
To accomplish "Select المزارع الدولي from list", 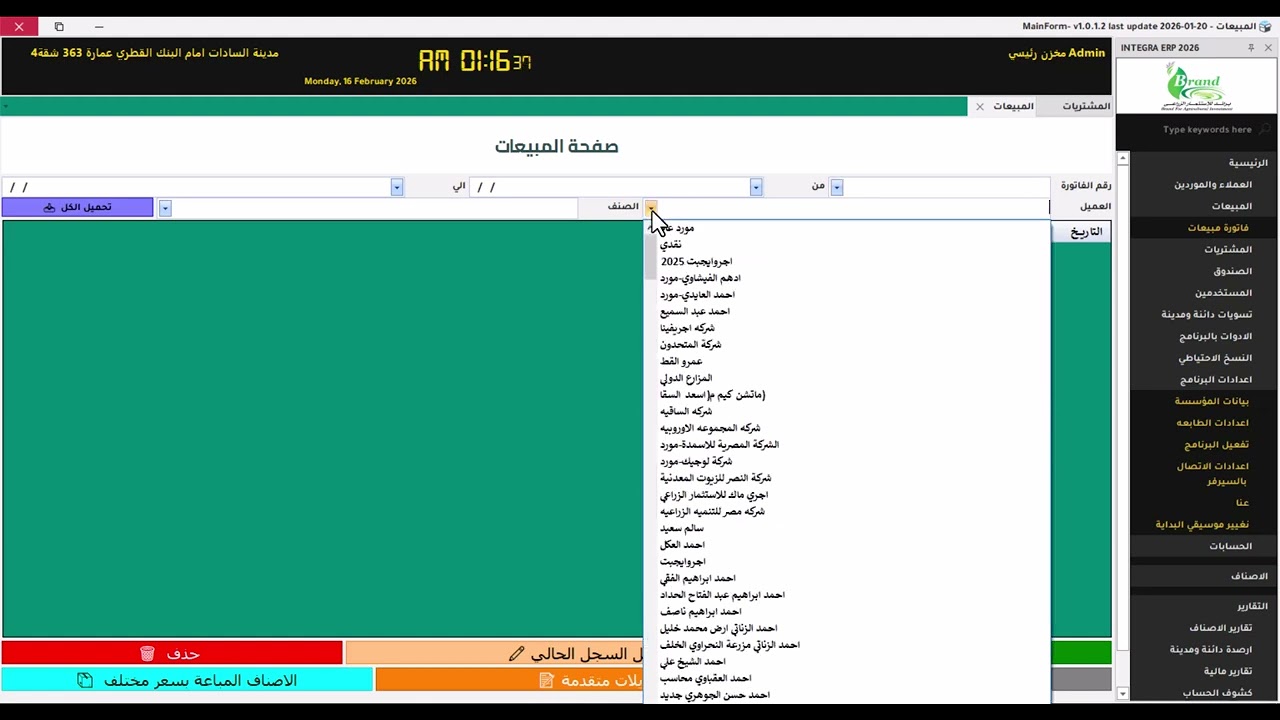I will point(686,378).
